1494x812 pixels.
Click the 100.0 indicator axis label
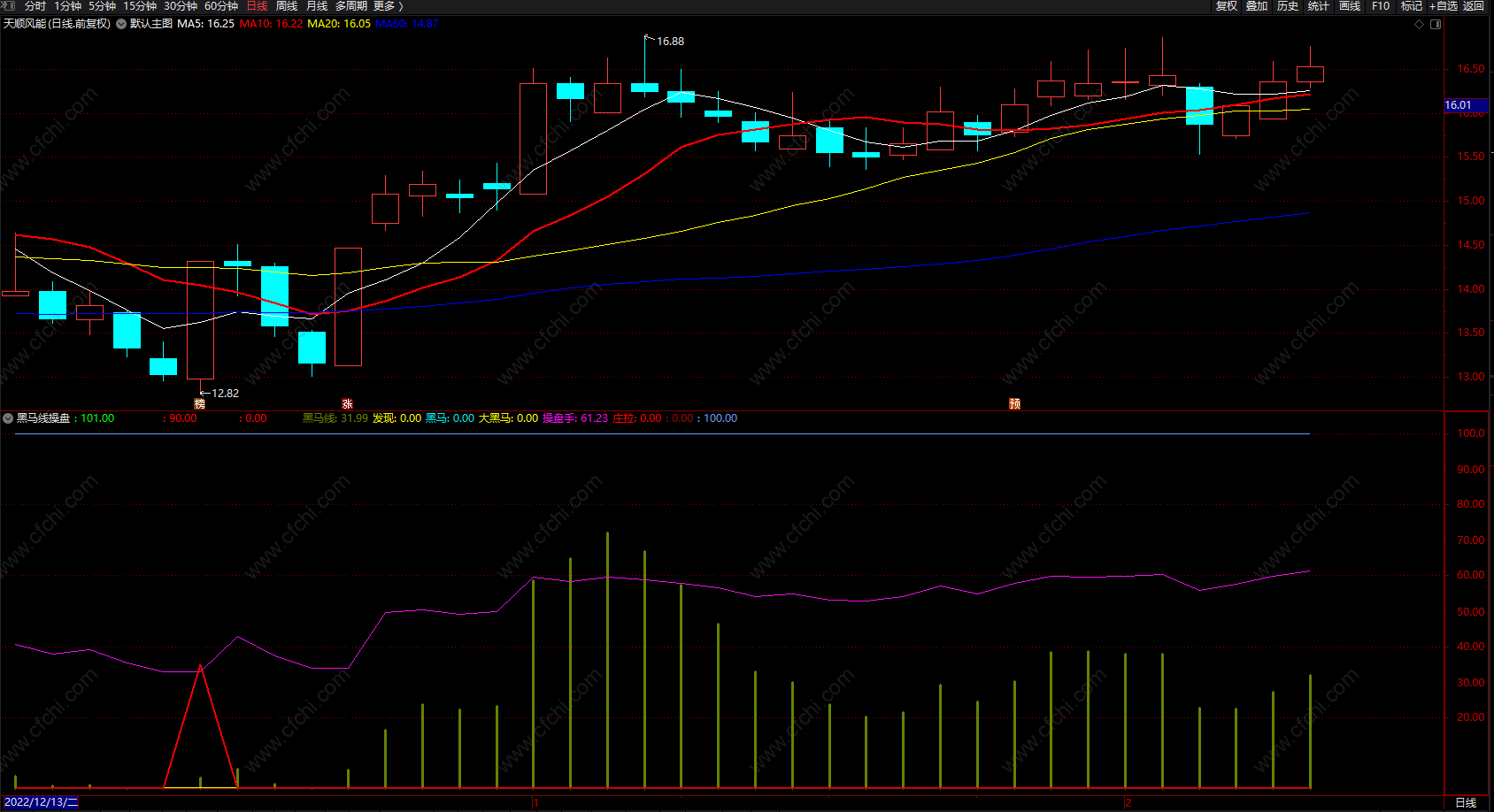(1471, 433)
